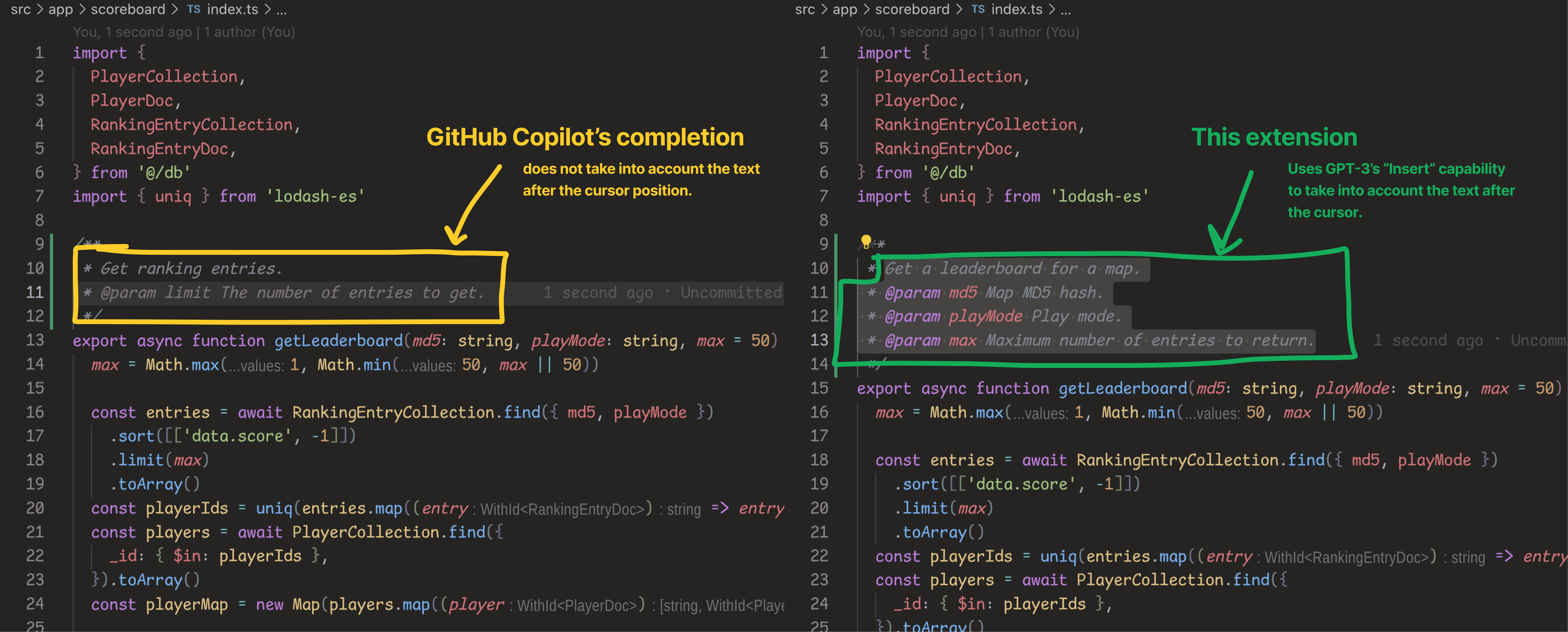Select "index.ts" in the right breadcrumb path

click(x=1016, y=9)
